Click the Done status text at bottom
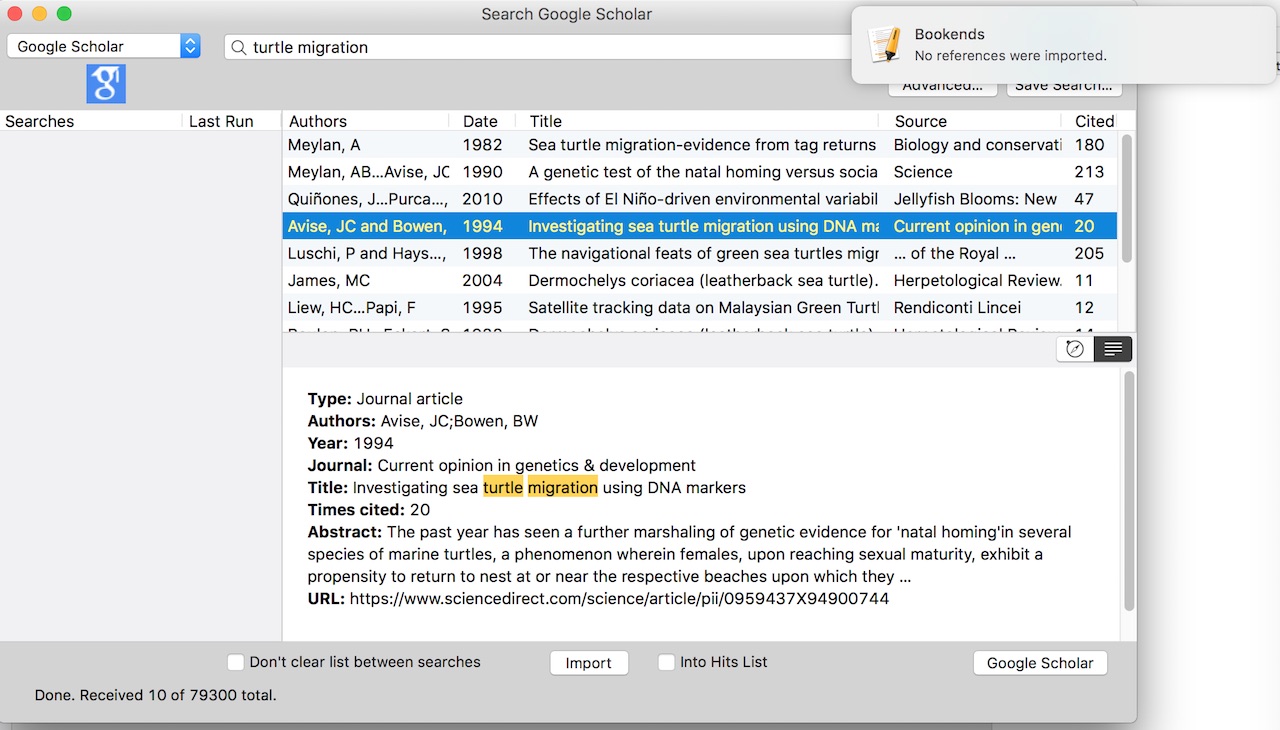 (x=155, y=695)
